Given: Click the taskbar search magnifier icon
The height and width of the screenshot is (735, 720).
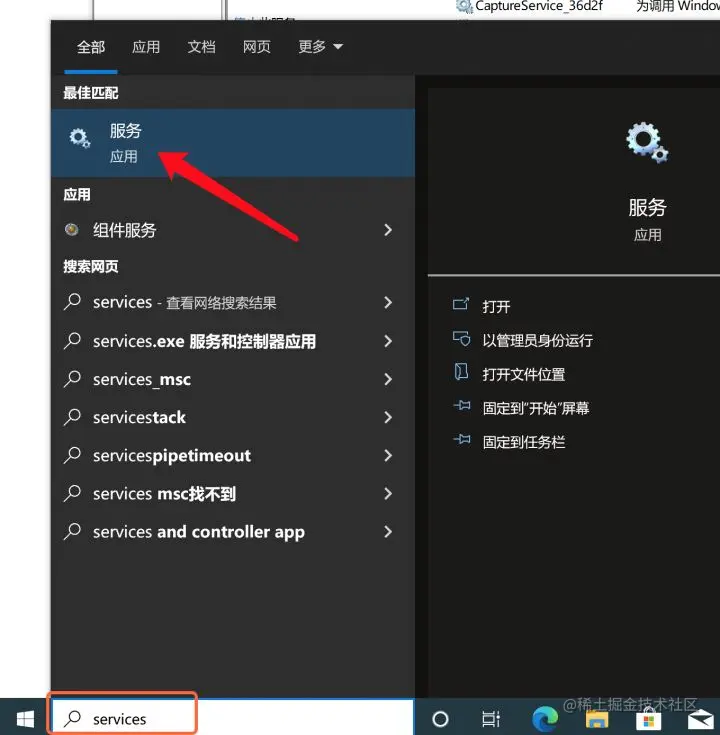Looking at the screenshot, I should pos(73,718).
